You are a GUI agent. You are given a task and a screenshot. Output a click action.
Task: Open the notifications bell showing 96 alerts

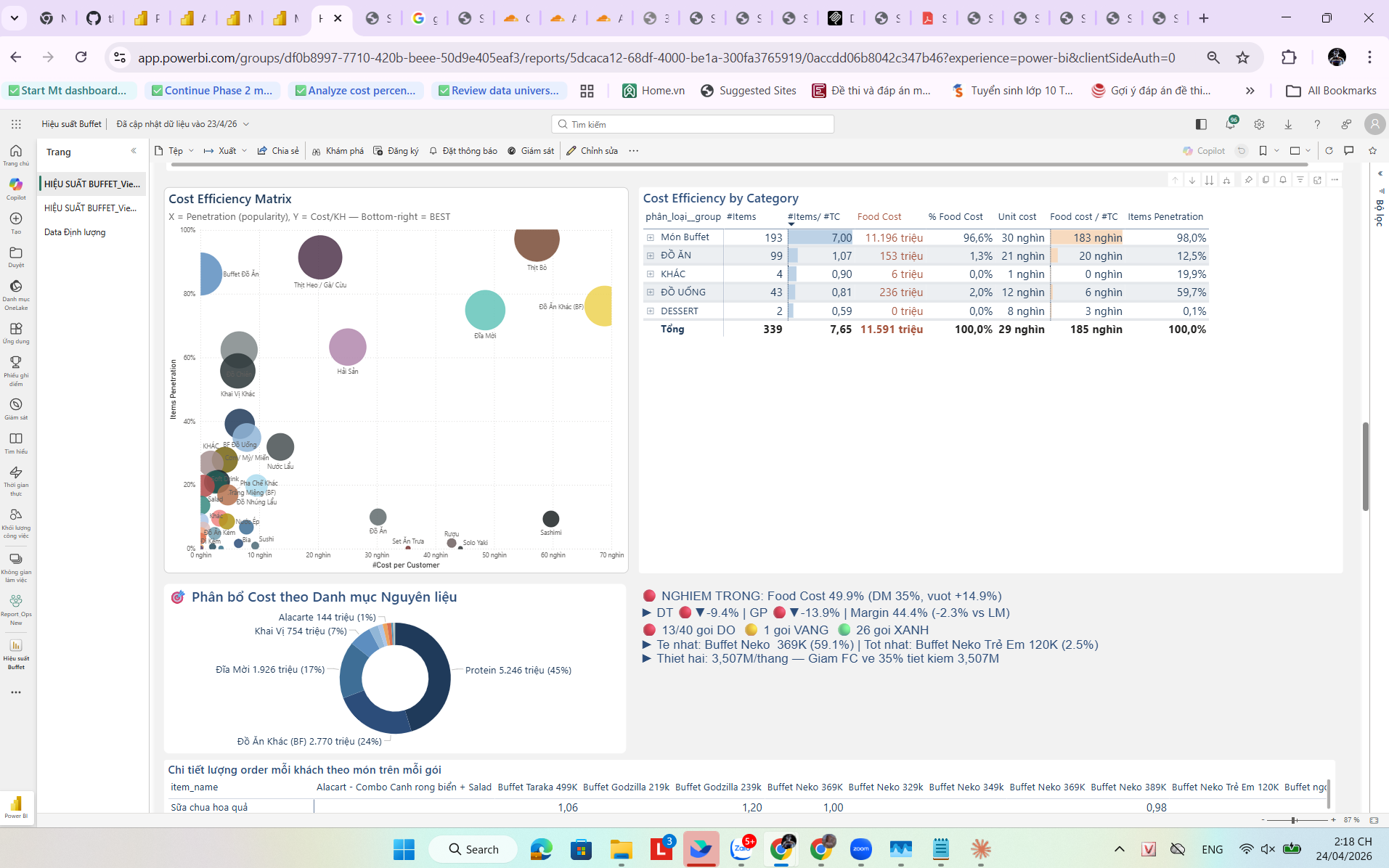click(x=1230, y=124)
